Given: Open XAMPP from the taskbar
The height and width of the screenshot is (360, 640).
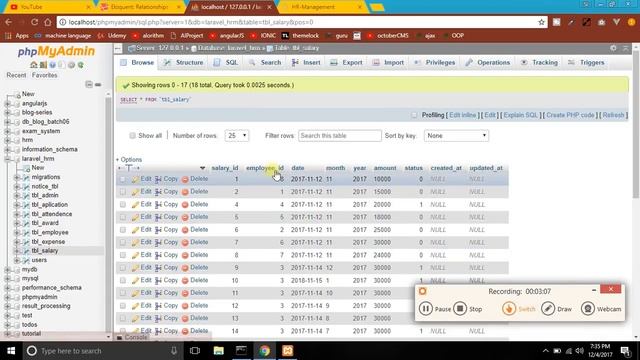Looking at the screenshot, I should point(287,351).
